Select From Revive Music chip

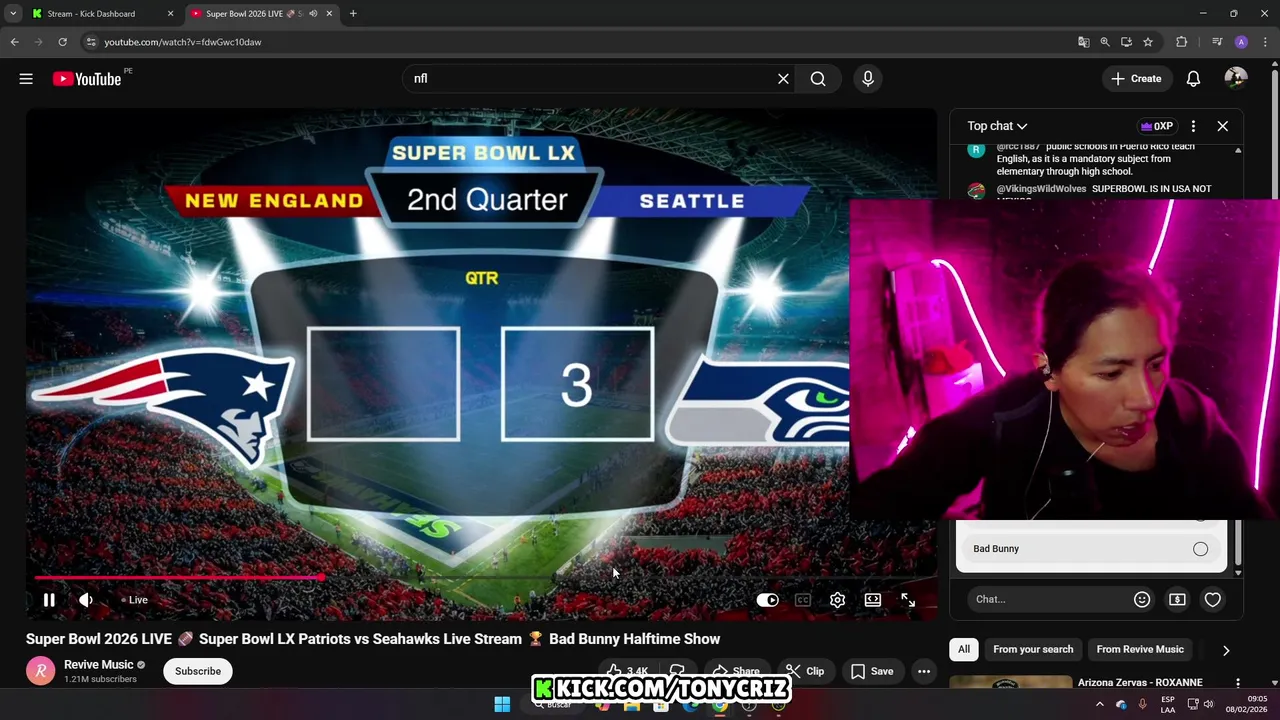click(1140, 649)
